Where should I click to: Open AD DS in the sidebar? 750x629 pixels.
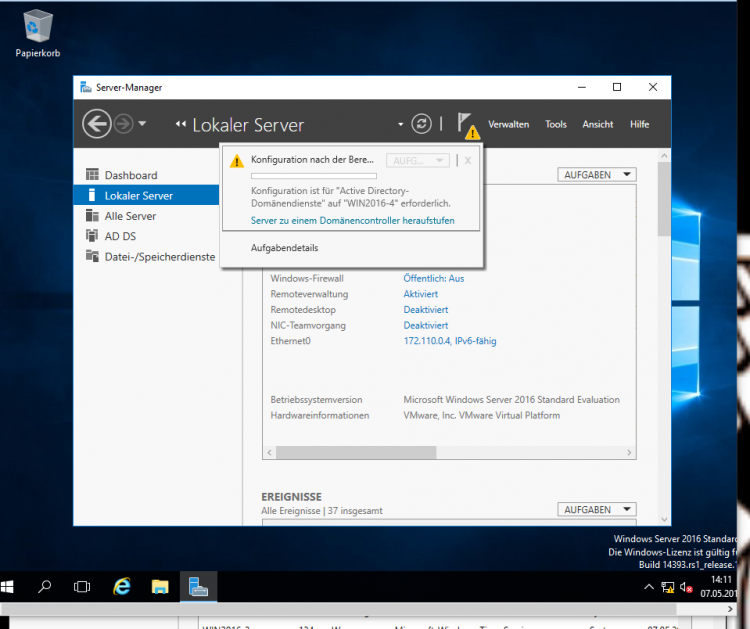pyautogui.click(x=120, y=236)
